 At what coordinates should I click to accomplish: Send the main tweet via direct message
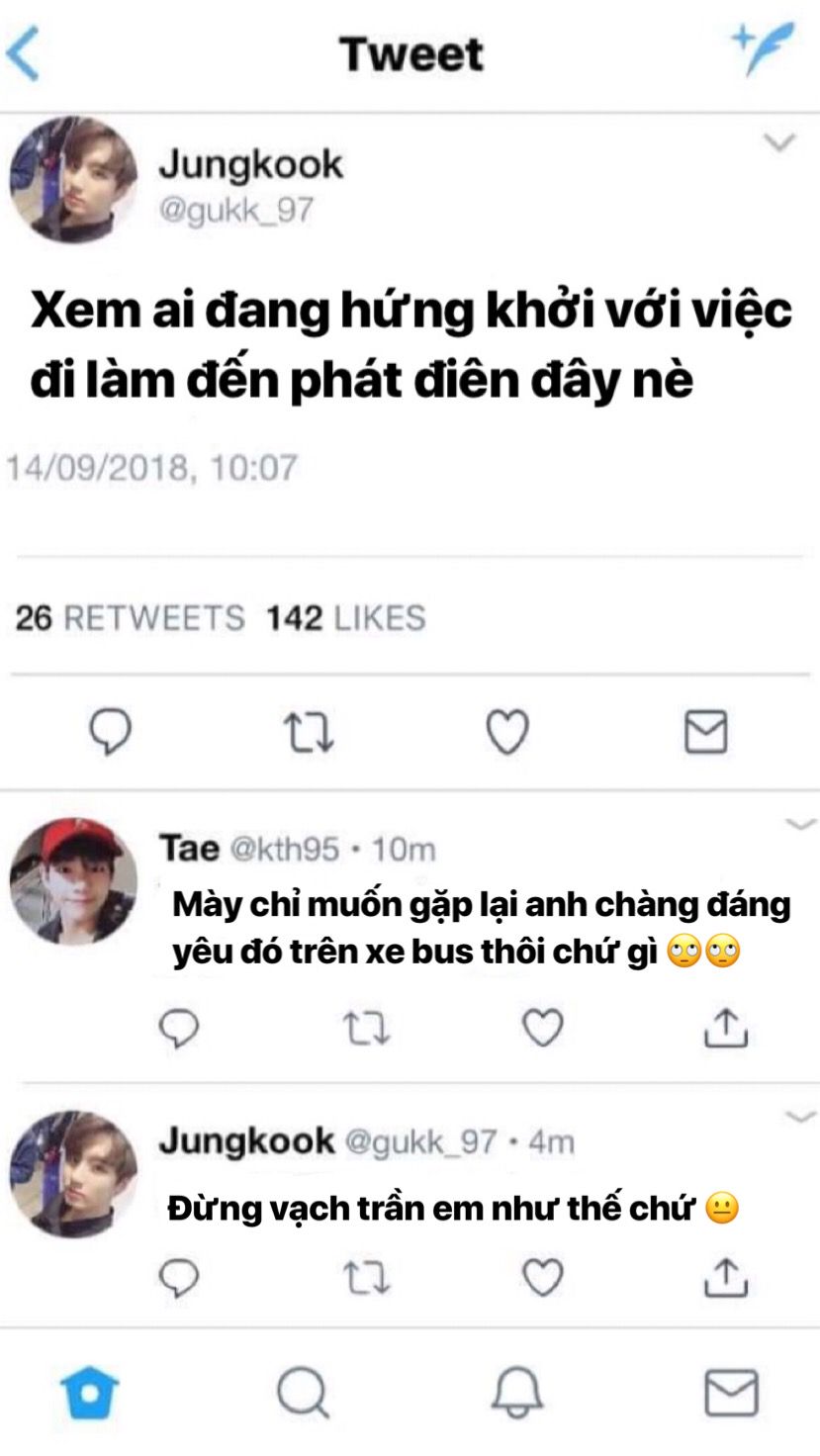click(706, 733)
